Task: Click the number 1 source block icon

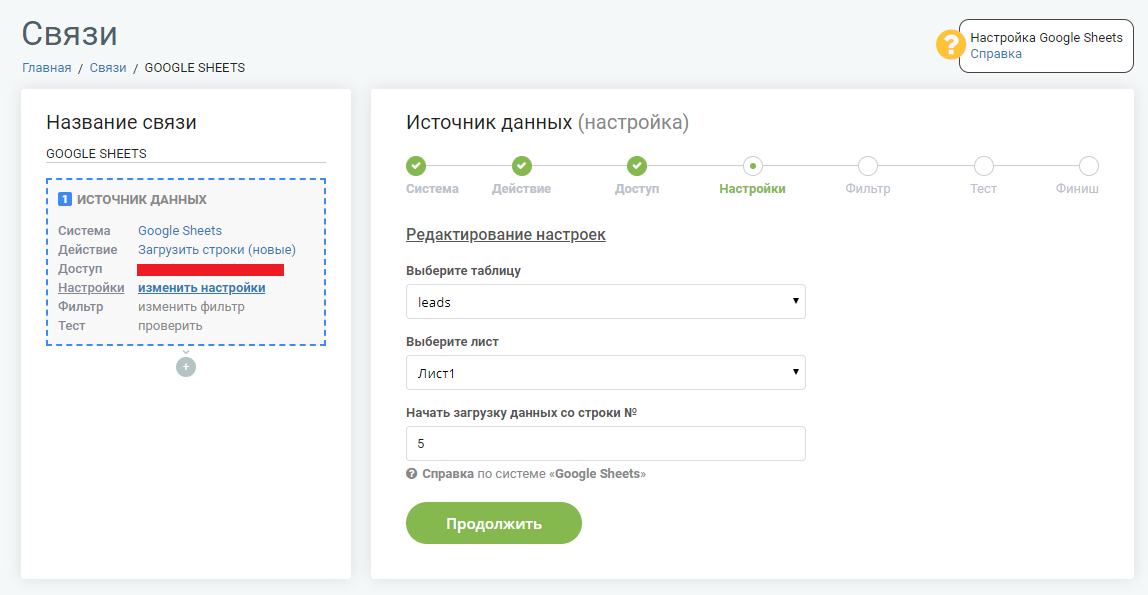Action: pos(64,199)
